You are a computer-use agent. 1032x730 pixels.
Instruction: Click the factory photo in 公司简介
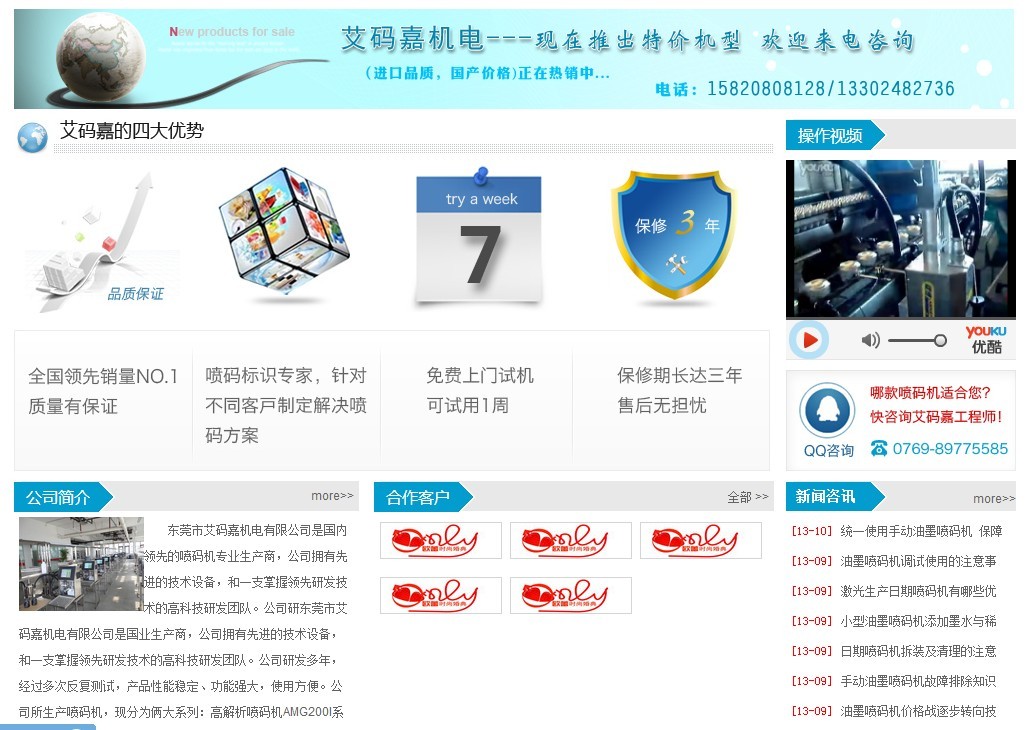[x=82, y=564]
